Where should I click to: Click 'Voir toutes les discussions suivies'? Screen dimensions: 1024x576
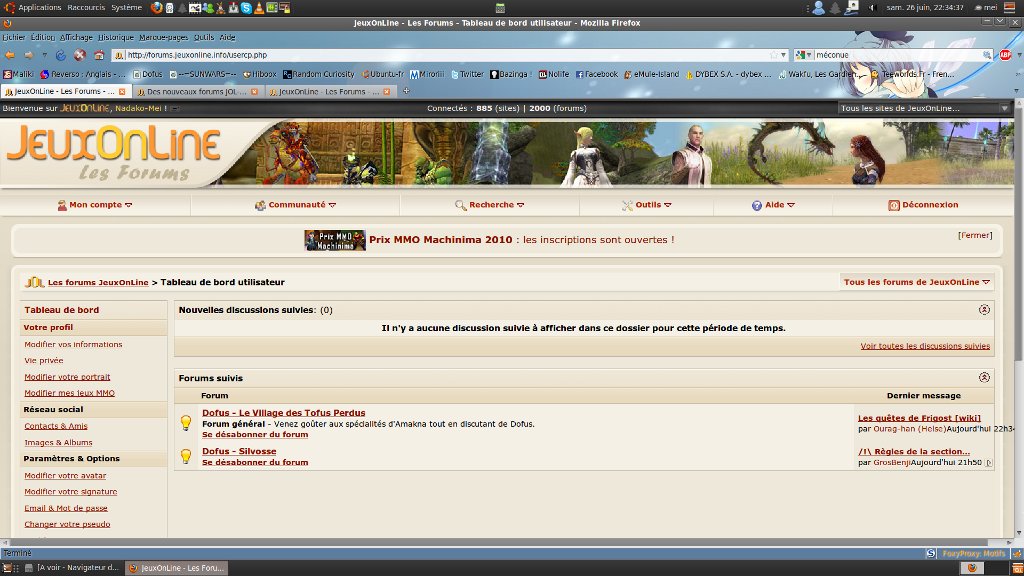coord(925,346)
